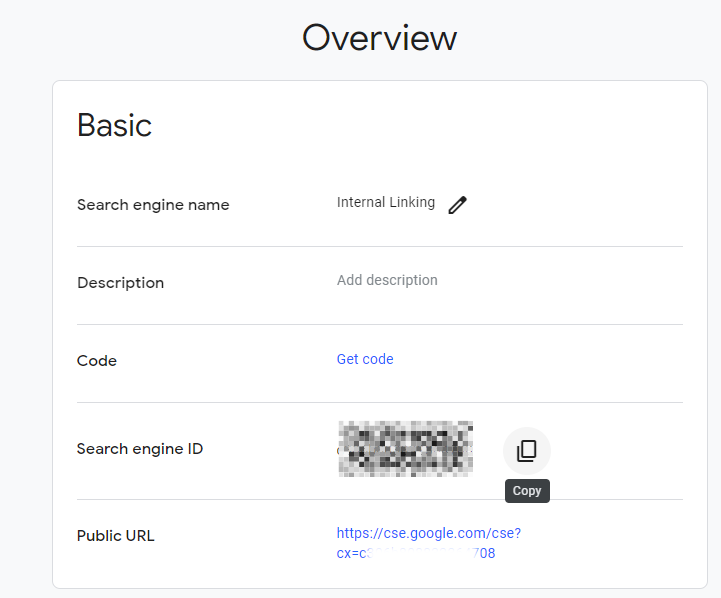Click the Add description field
Screen dimensions: 721x598
[x=387, y=280]
